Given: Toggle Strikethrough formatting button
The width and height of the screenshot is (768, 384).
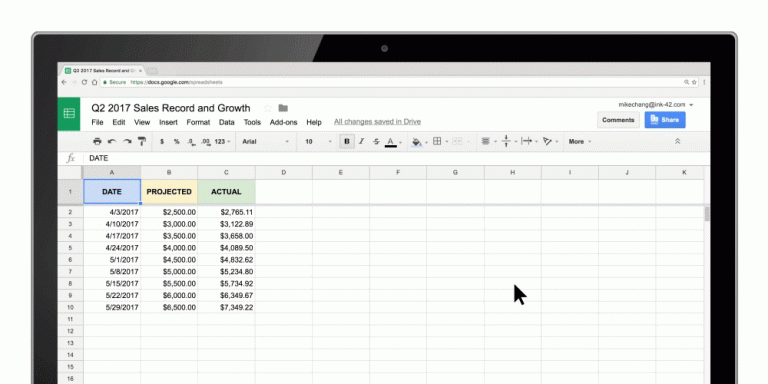Looking at the screenshot, I should pyautogui.click(x=376, y=142).
